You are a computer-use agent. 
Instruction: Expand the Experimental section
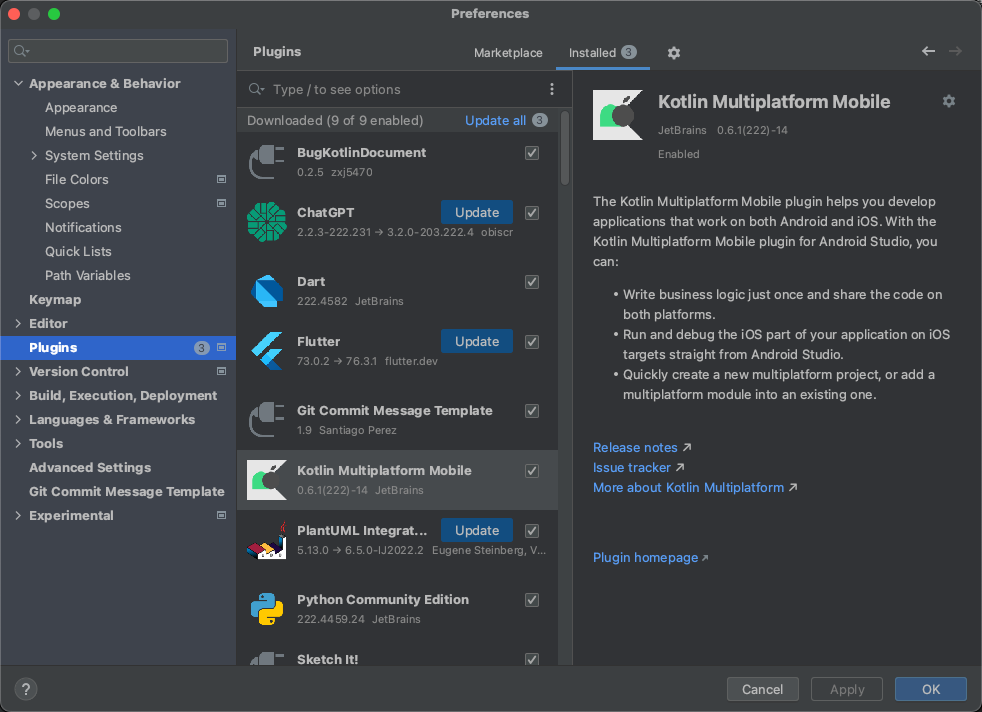[x=18, y=515]
